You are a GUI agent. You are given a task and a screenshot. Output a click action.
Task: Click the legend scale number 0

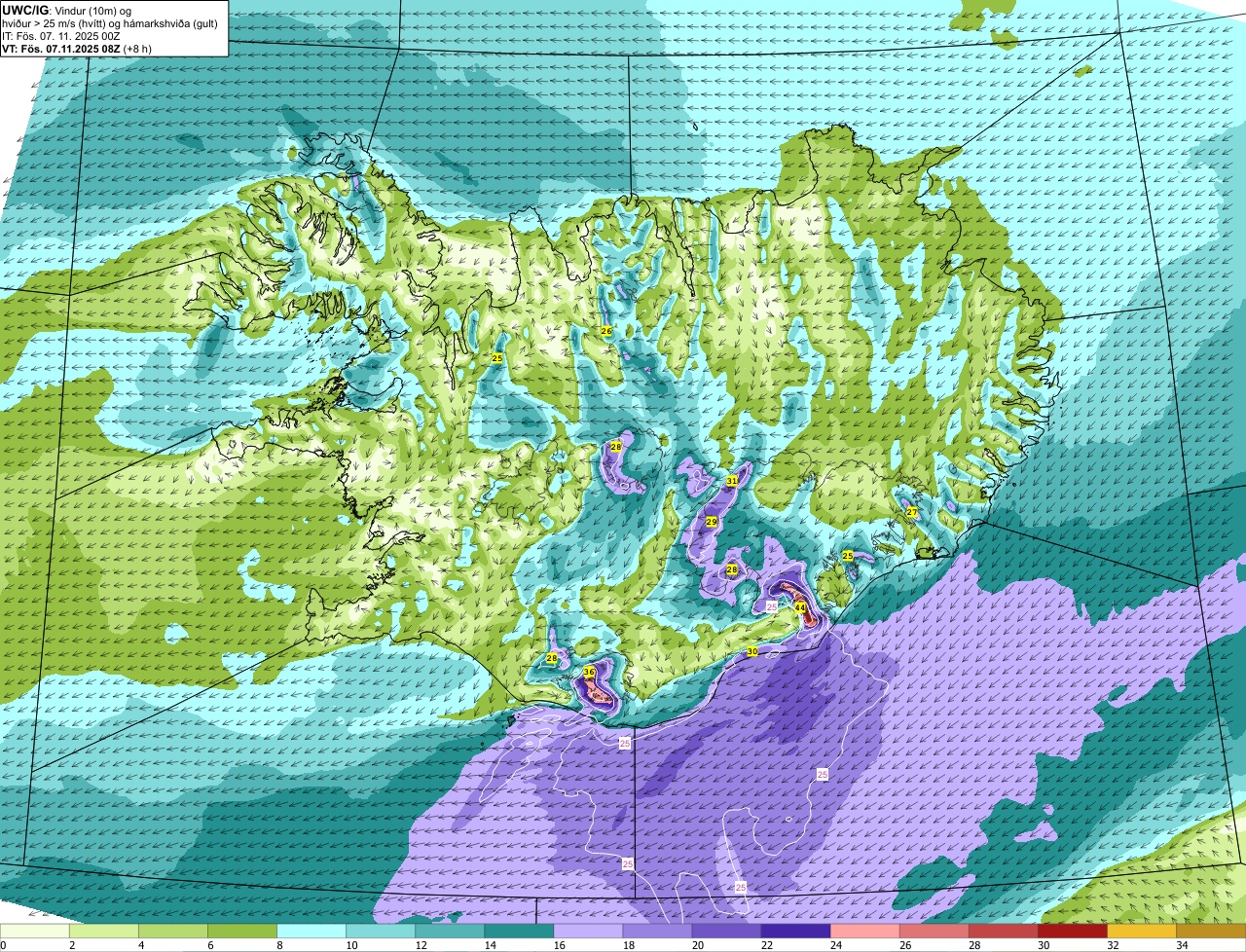pos(3,945)
